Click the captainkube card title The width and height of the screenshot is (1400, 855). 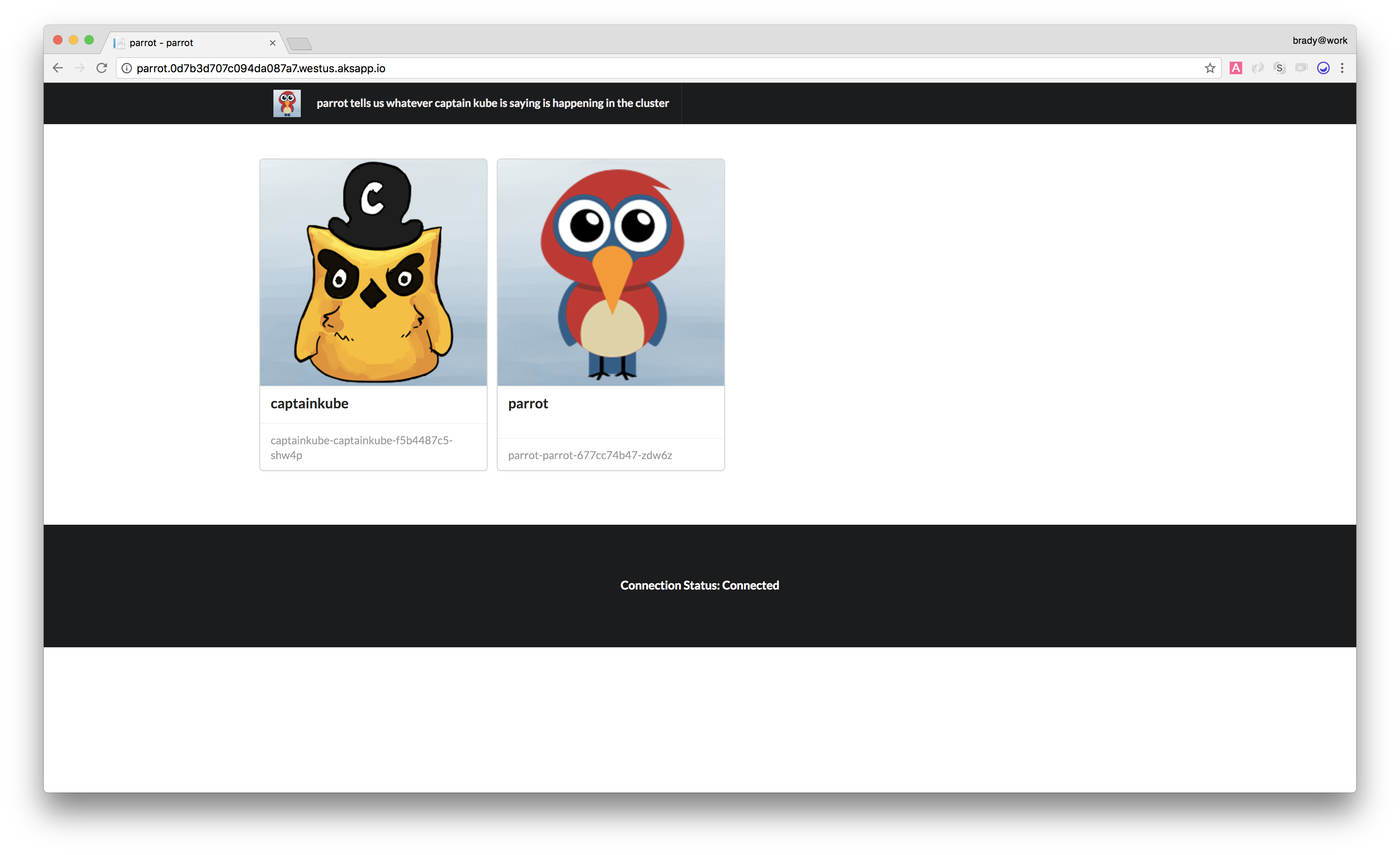pos(310,404)
